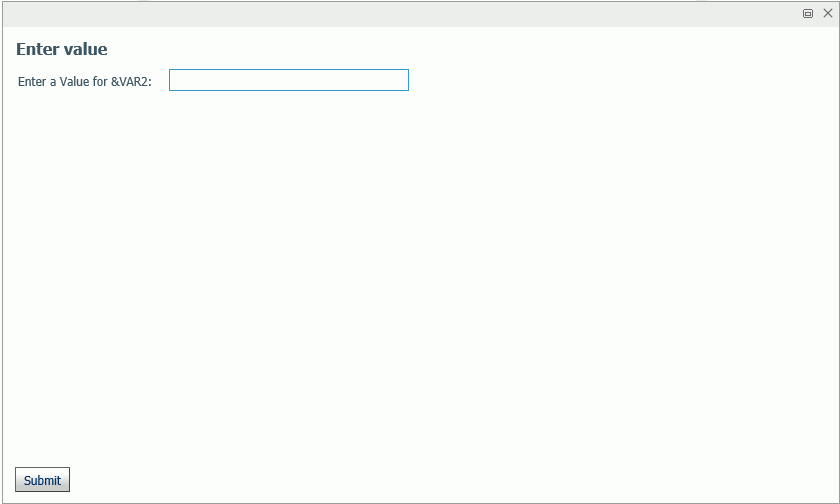Viewport: 840px width, 504px height.
Task: Click the blank area of the form body
Action: click(420, 268)
